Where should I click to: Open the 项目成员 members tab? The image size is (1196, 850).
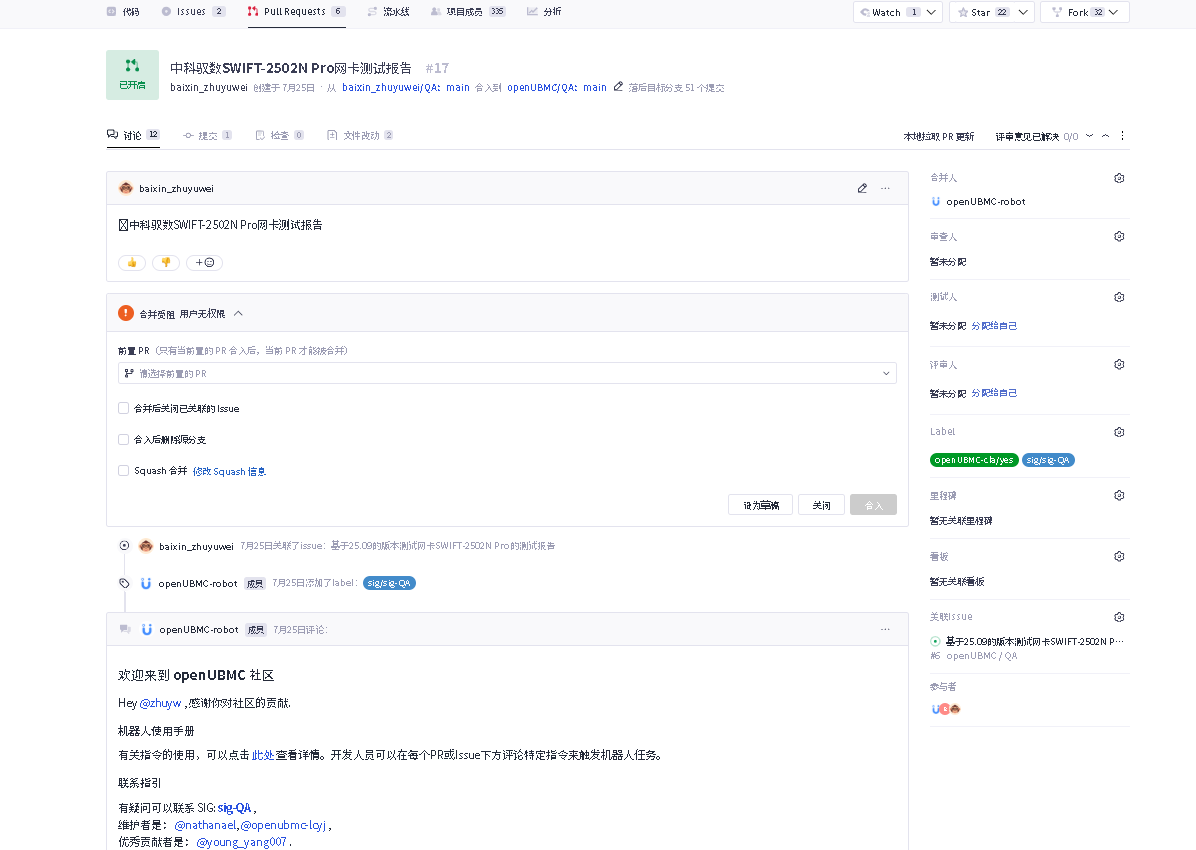468,11
